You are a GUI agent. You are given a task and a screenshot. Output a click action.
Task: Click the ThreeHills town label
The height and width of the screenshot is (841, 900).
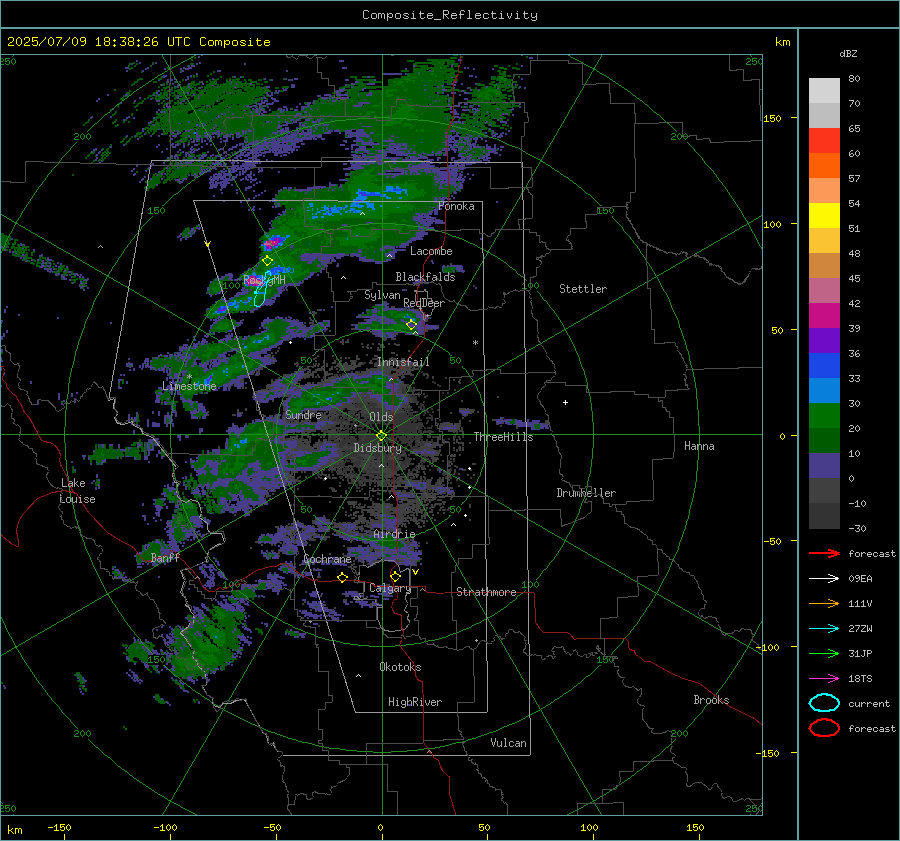[503, 437]
